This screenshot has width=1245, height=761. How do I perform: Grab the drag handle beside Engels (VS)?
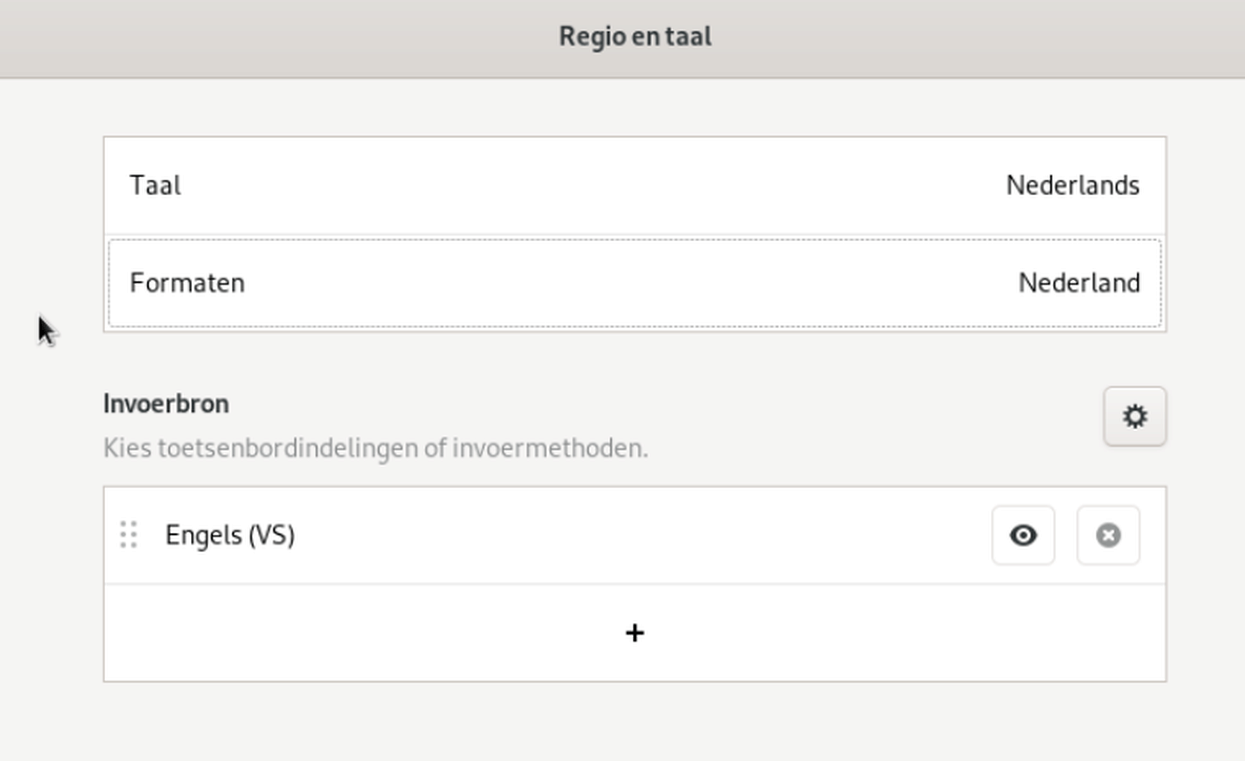(128, 535)
